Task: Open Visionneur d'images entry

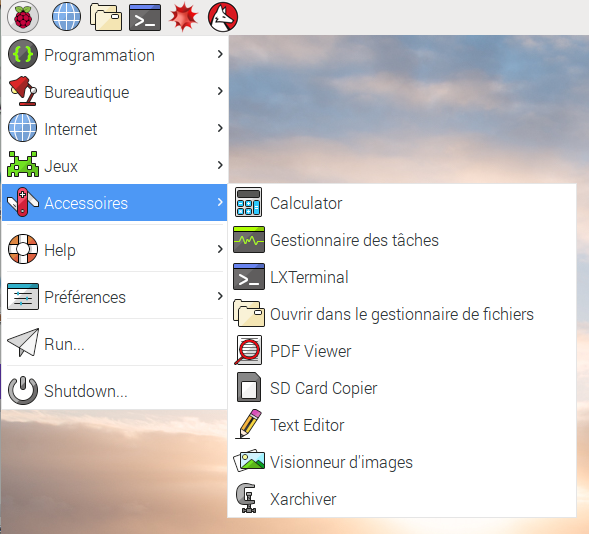Action: click(402, 462)
